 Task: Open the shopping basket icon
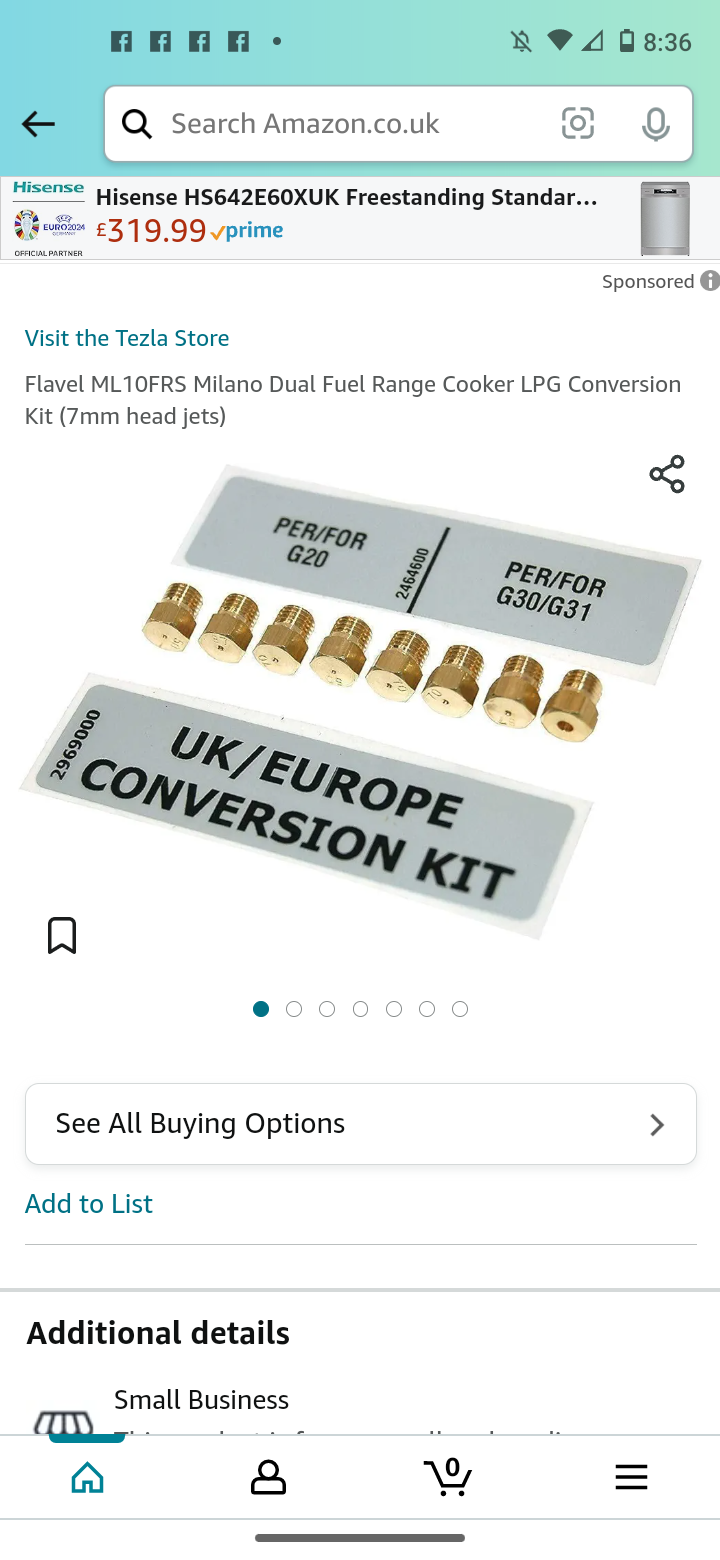(449, 1476)
